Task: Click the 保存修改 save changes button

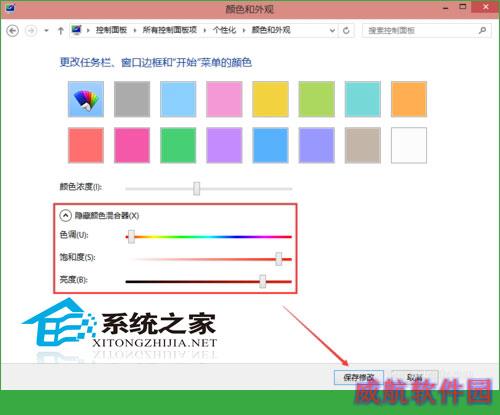Action: (x=359, y=377)
